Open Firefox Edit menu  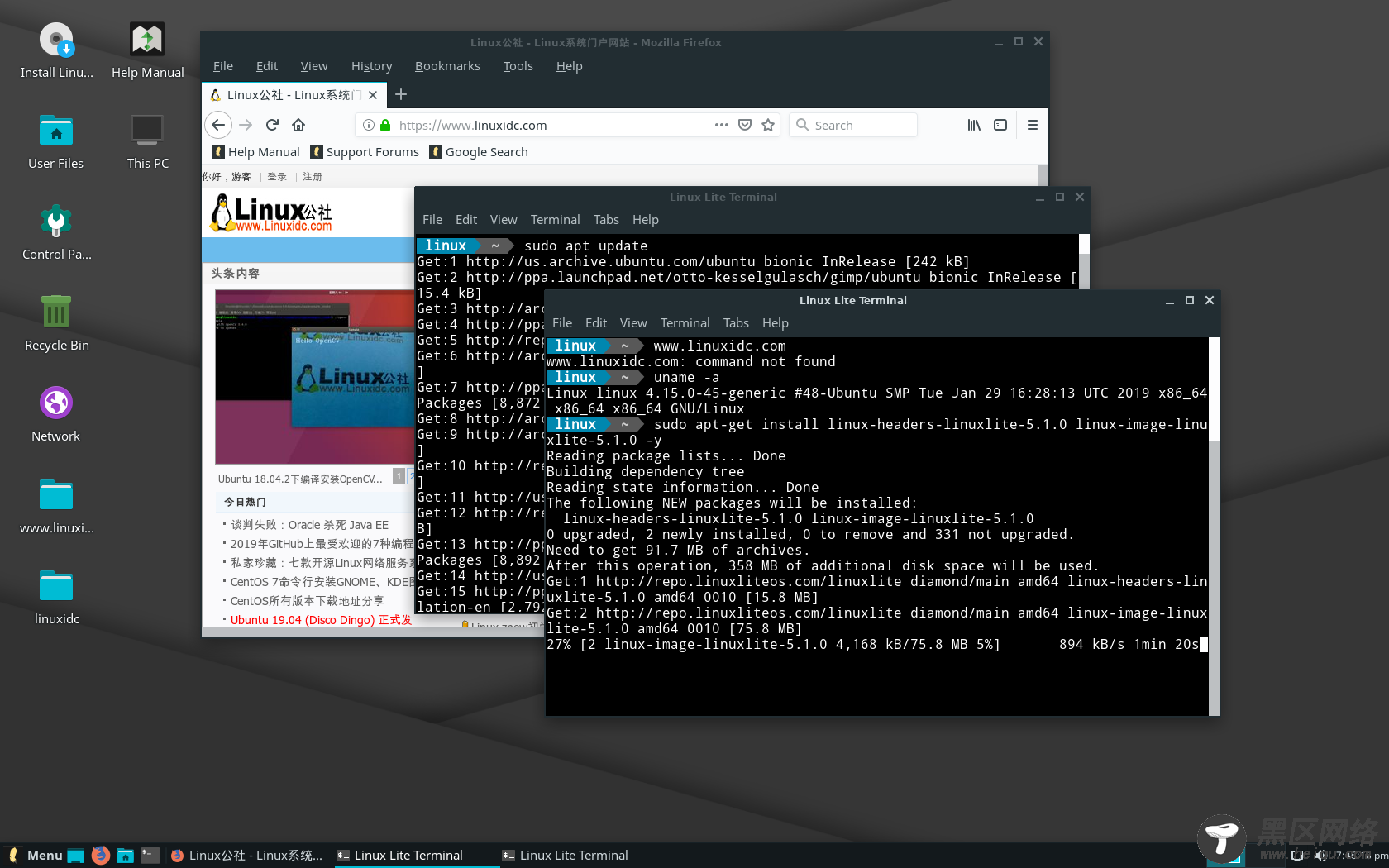pos(267,66)
